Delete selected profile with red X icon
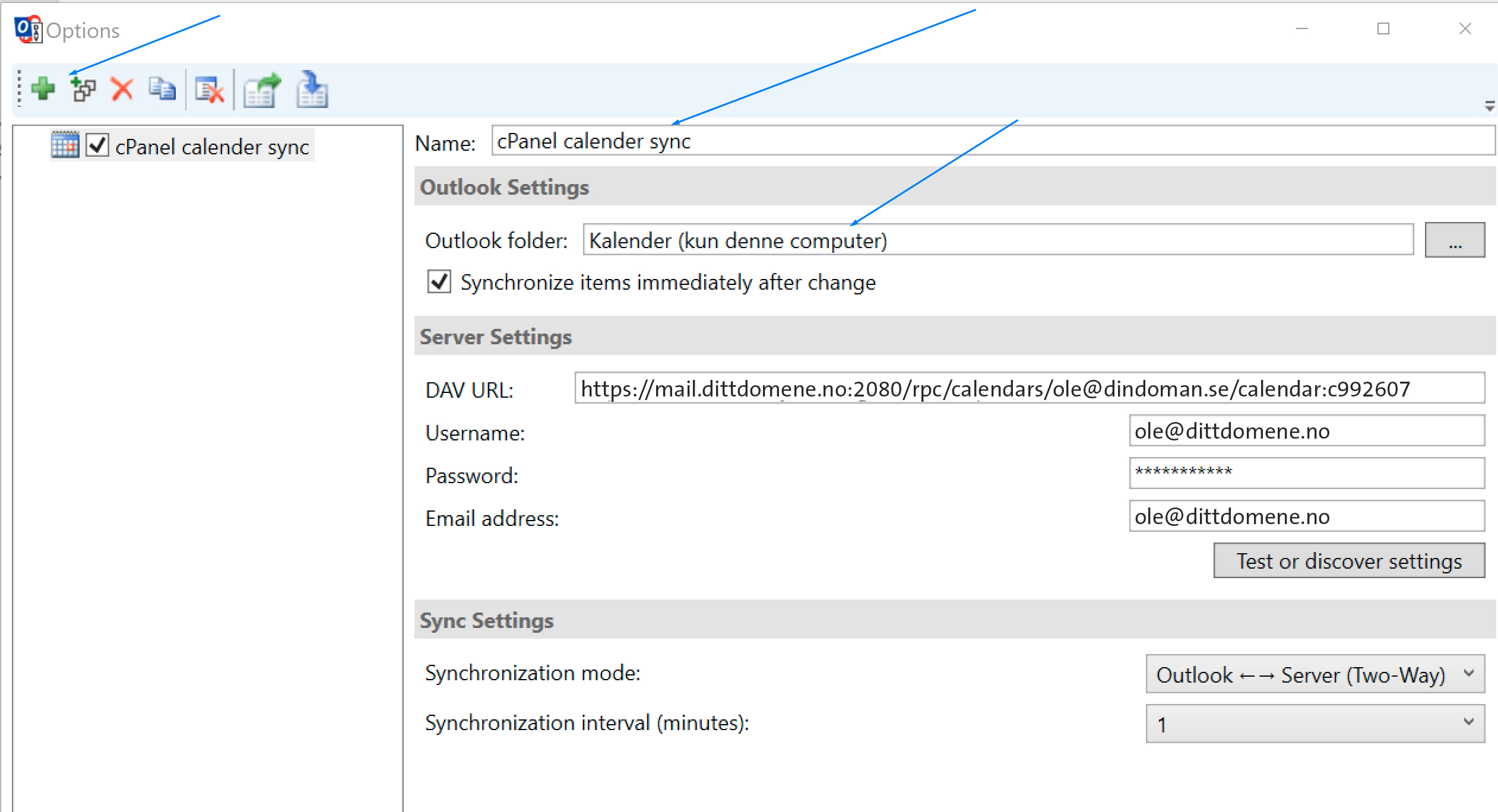Screen dimensions: 1498x812 pyautogui.click(x=122, y=90)
